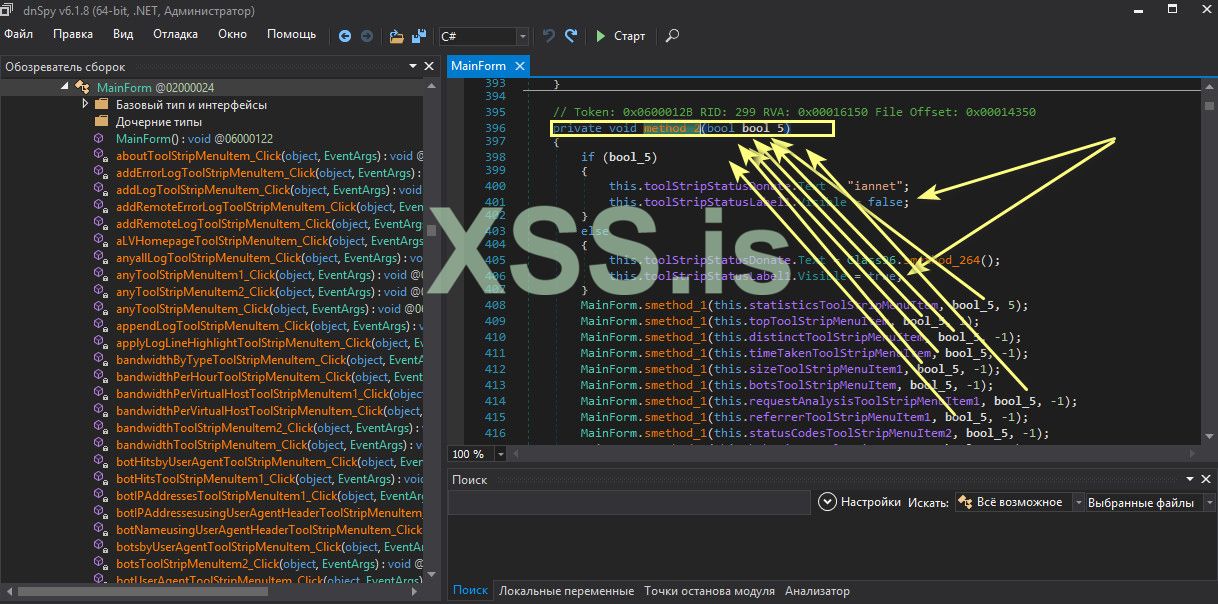This screenshot has height=604, width=1218.
Task: Click the navigate back arrow icon
Action: point(345,36)
